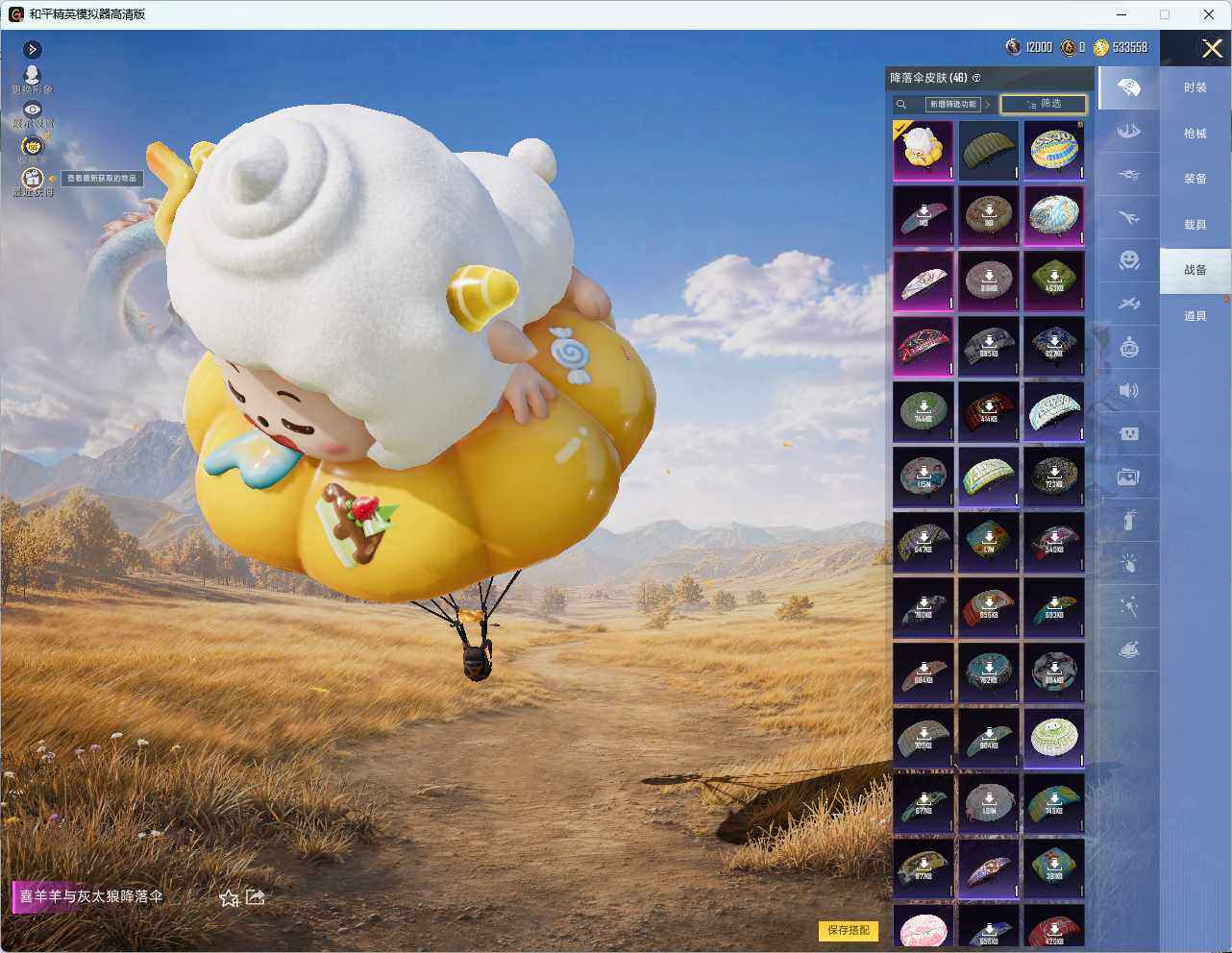
Task: Download the 762KB teal parachute skin
Action: 989,673
